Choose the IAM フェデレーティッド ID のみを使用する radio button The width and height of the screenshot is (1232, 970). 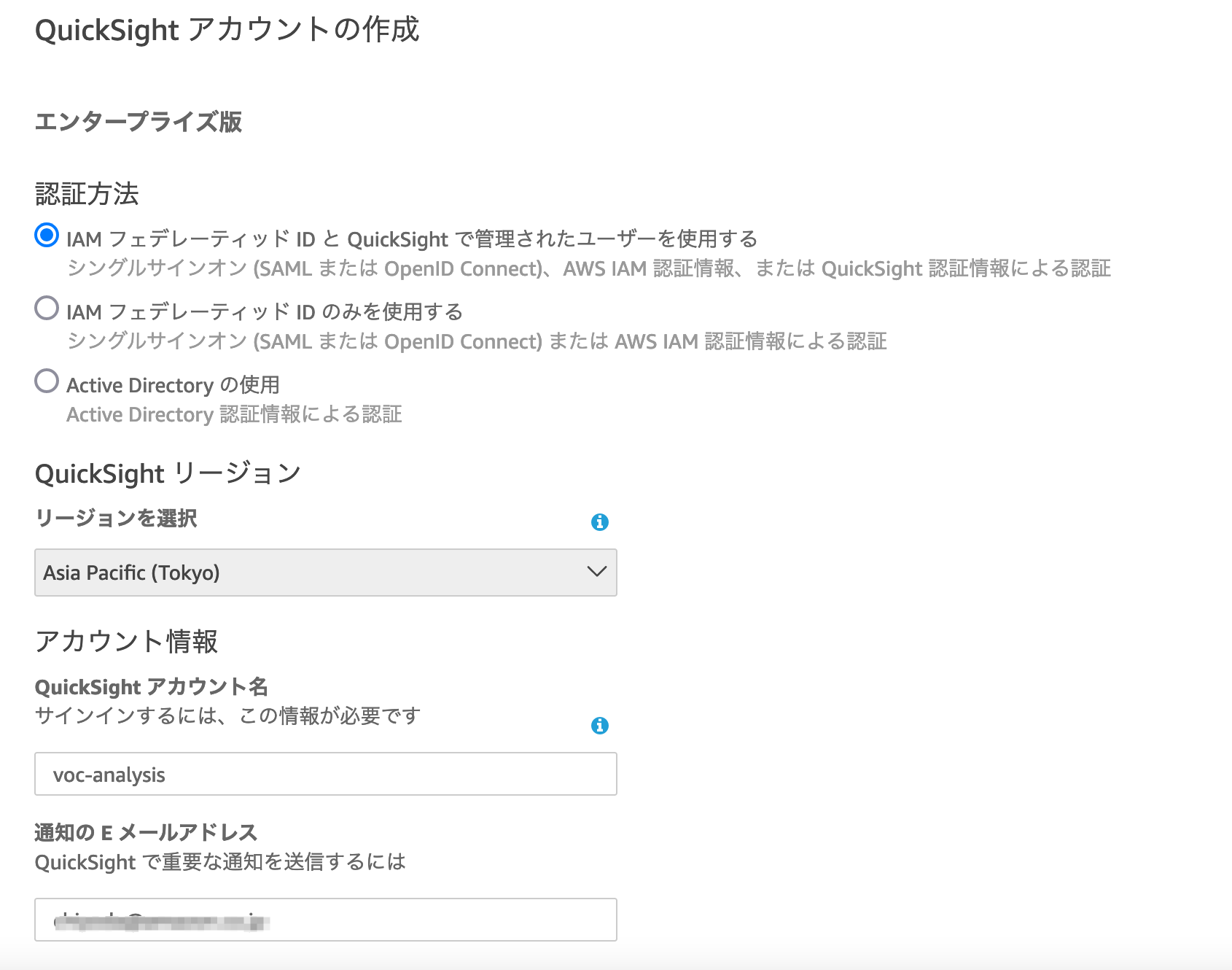click(x=47, y=308)
